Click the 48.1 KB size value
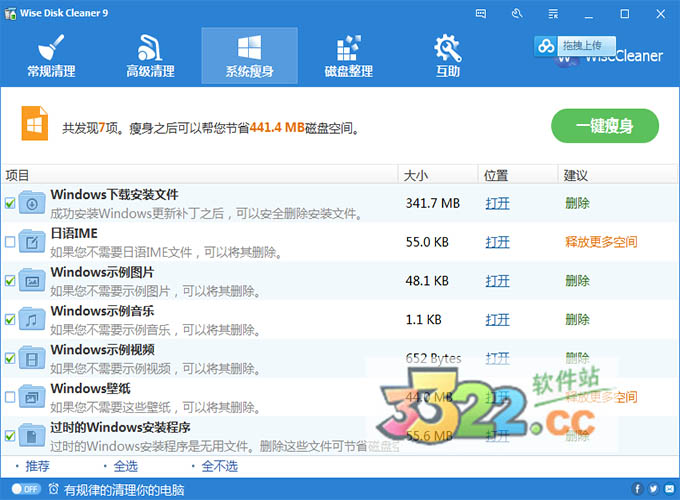The width and height of the screenshot is (680, 500). (427, 281)
